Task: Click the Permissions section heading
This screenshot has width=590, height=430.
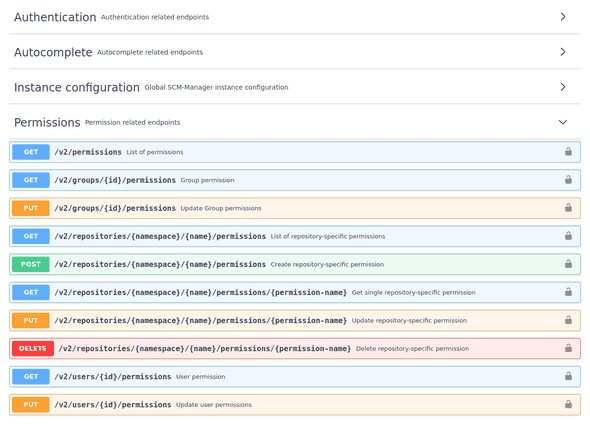Action: [x=47, y=122]
